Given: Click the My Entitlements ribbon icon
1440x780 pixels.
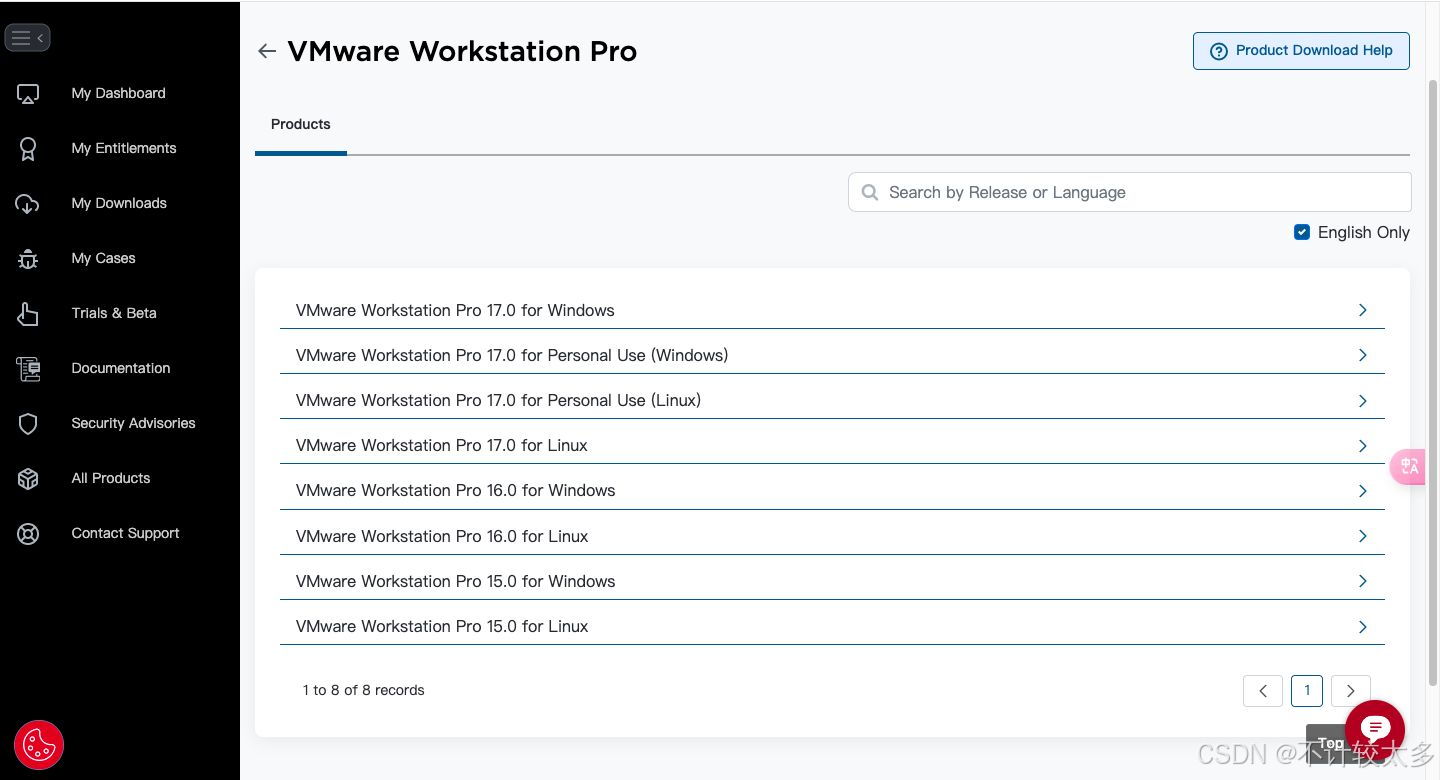Looking at the screenshot, I should pyautogui.click(x=28, y=149).
